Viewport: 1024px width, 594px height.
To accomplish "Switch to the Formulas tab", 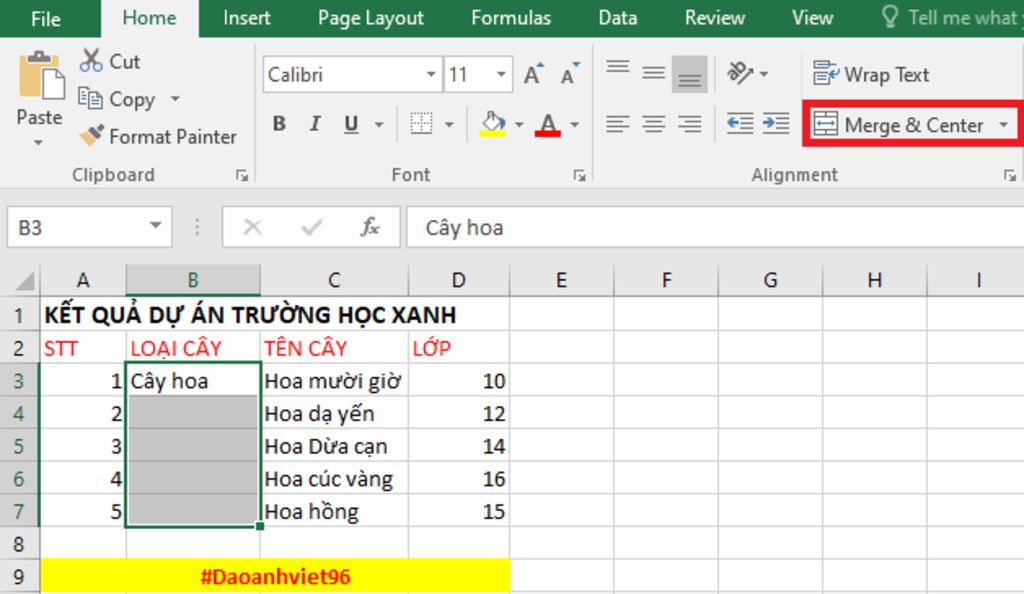I will coord(511,18).
